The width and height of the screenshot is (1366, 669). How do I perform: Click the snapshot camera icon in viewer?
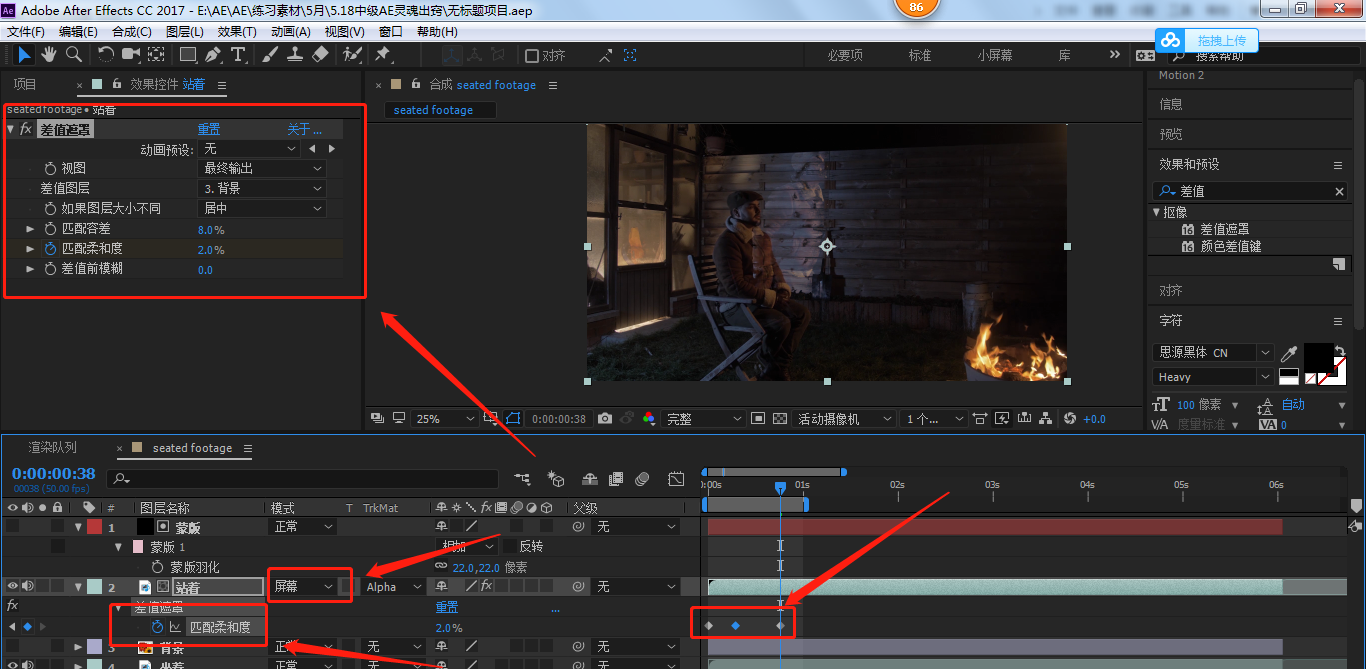(x=605, y=419)
